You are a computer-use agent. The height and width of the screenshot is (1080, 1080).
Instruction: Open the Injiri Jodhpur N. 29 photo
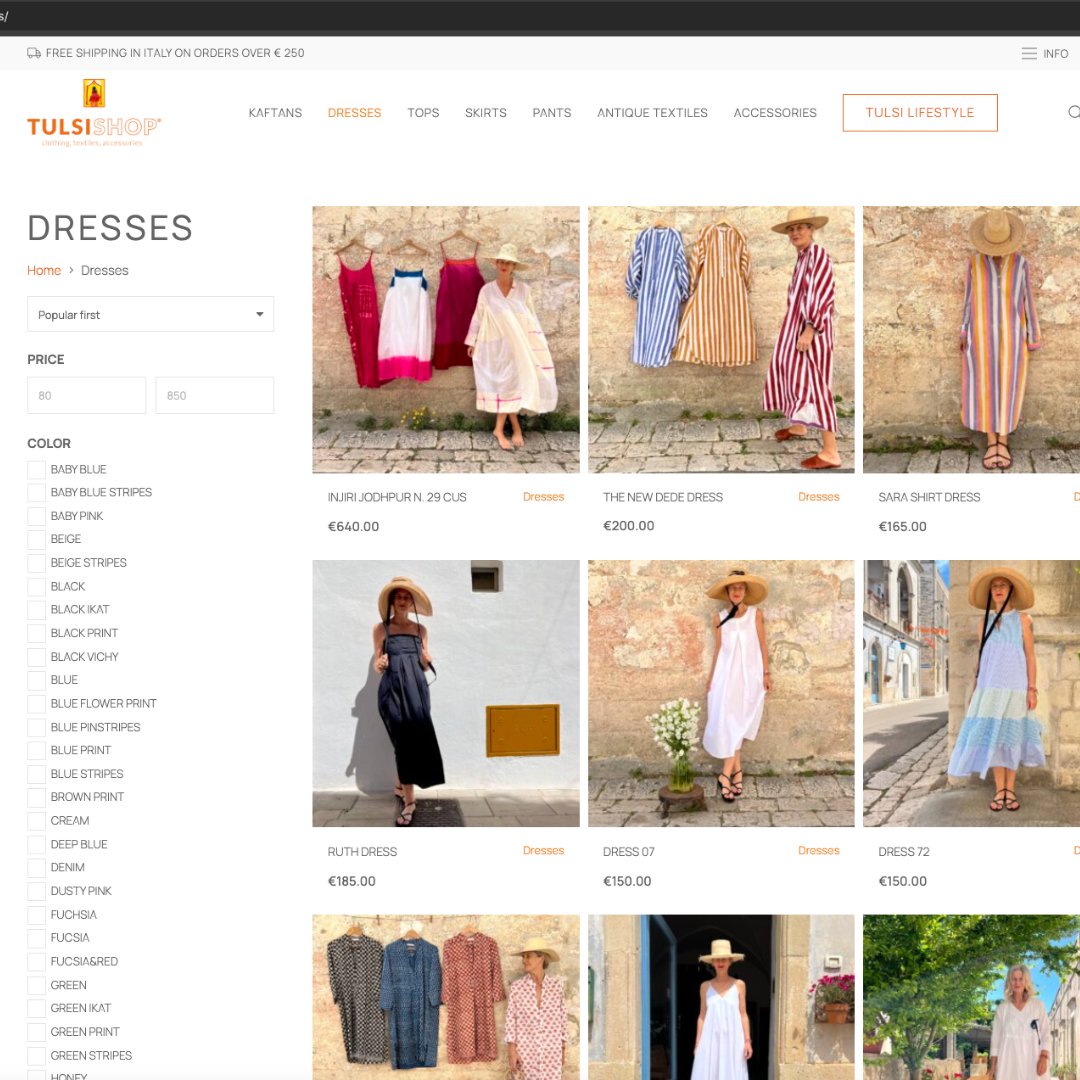click(446, 340)
